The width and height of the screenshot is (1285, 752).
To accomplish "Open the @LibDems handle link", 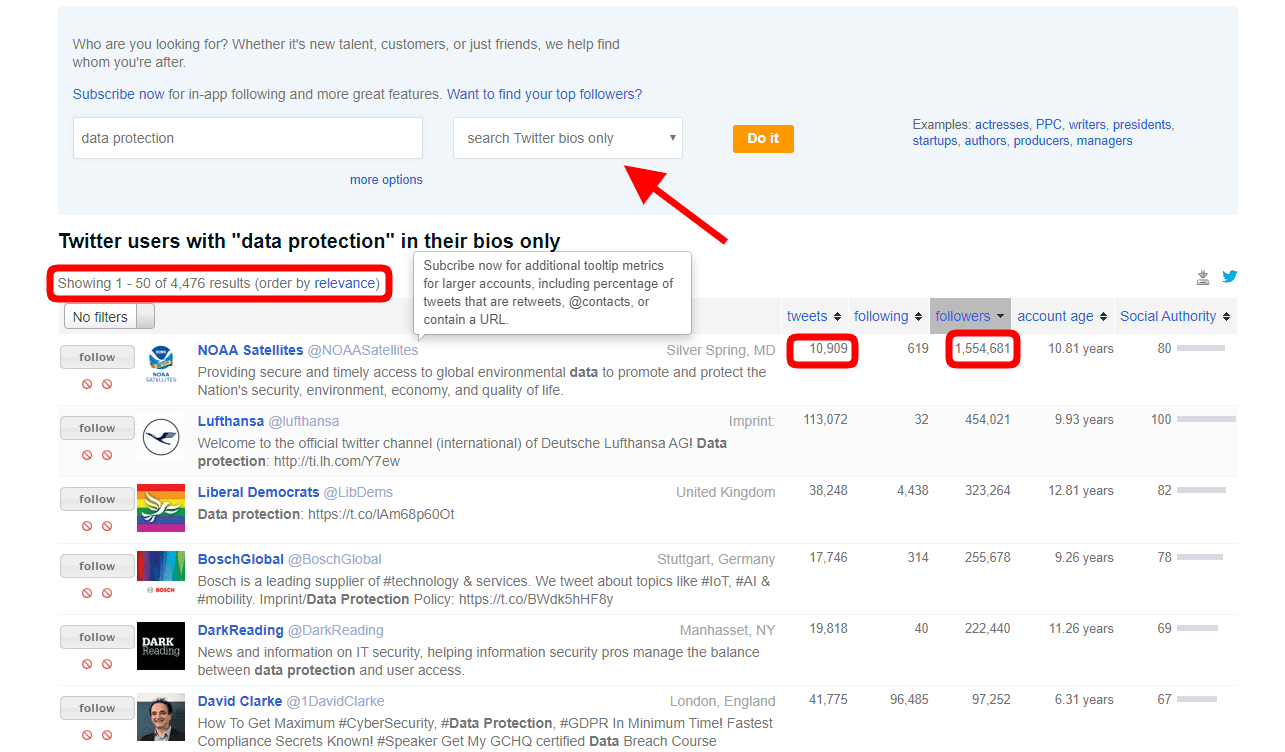I will (x=358, y=492).
